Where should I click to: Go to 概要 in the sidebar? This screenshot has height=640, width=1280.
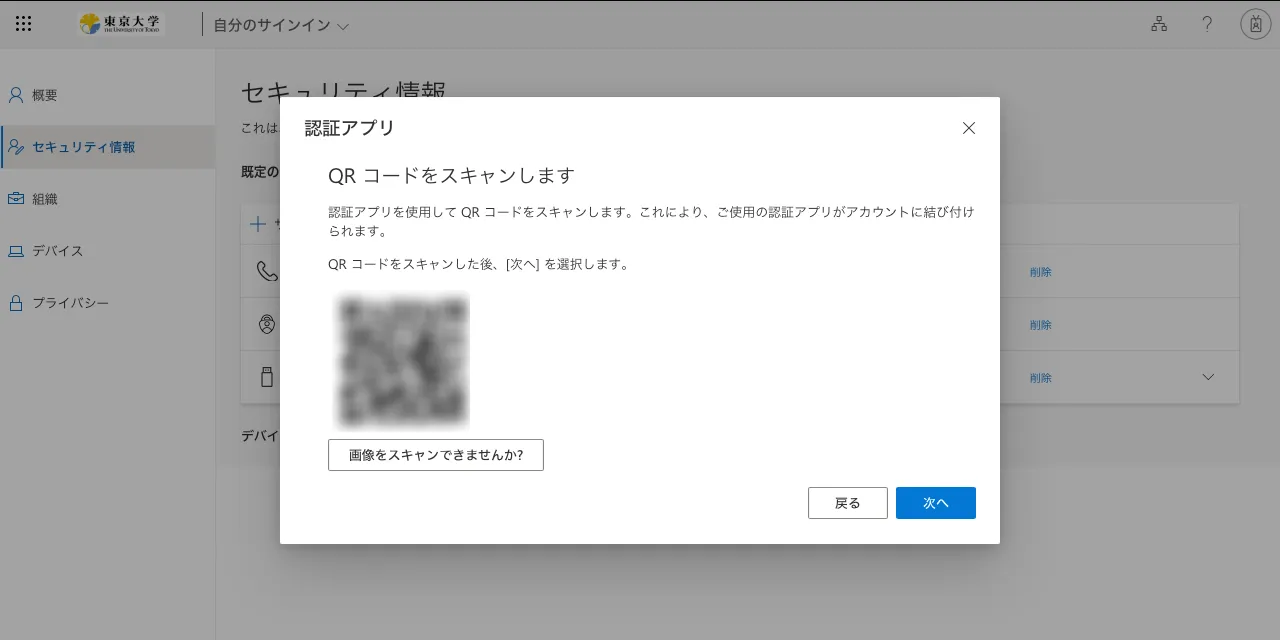45,95
